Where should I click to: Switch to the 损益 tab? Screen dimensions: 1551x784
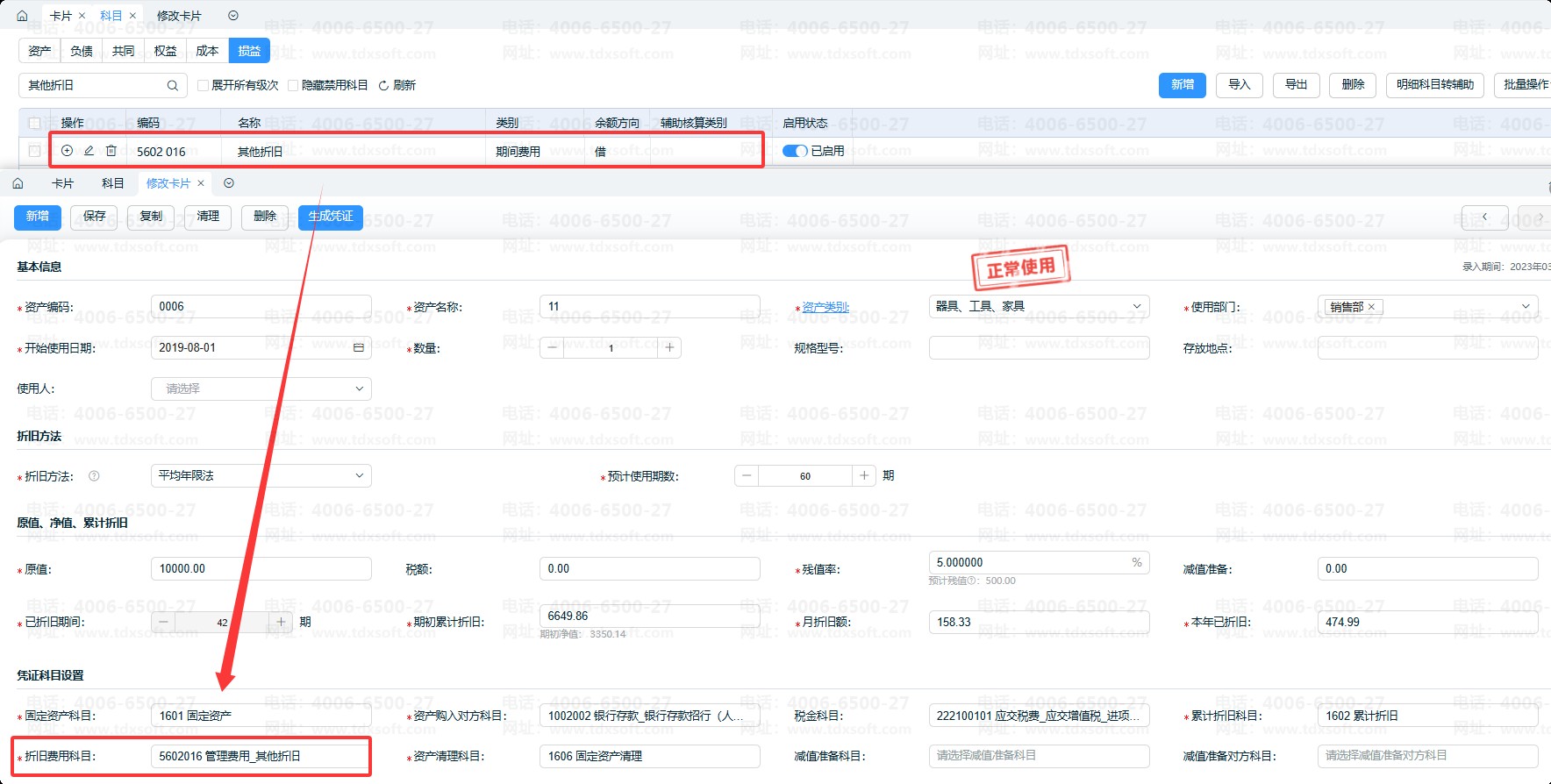click(249, 51)
